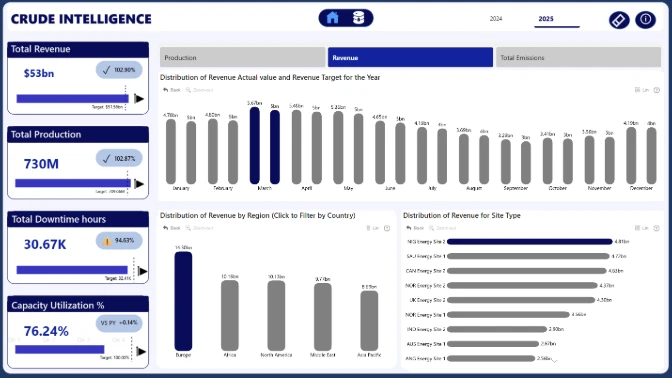Open the database page icon
This screenshot has height=378, width=672.
[x=358, y=18]
